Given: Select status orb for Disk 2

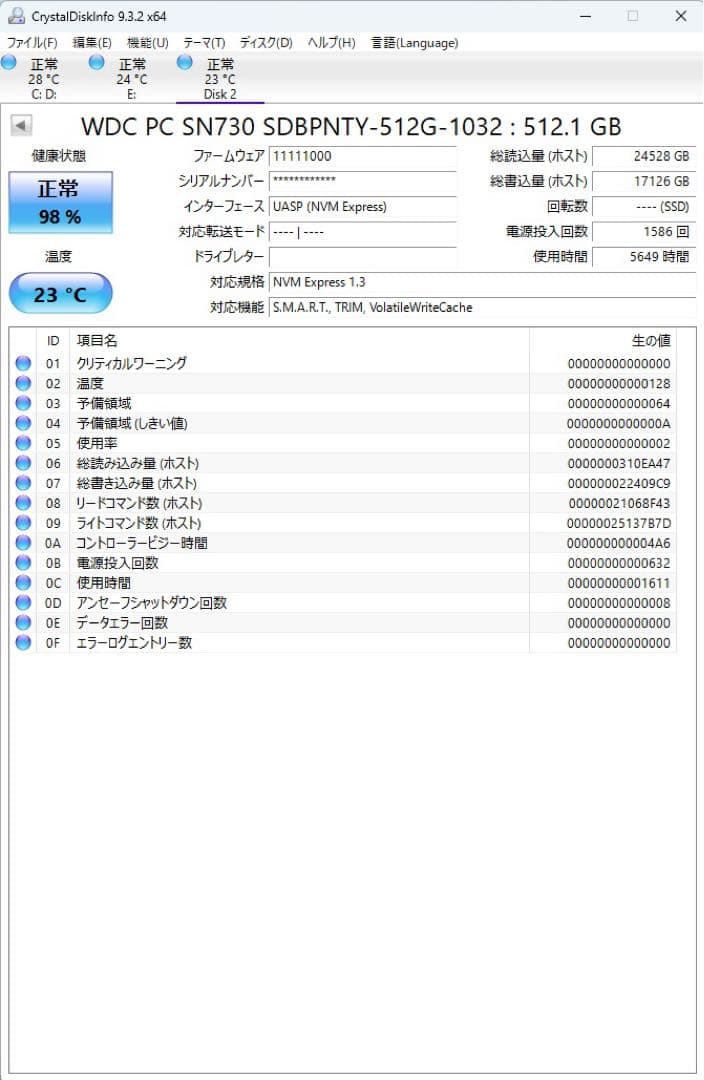Looking at the screenshot, I should tap(185, 63).
